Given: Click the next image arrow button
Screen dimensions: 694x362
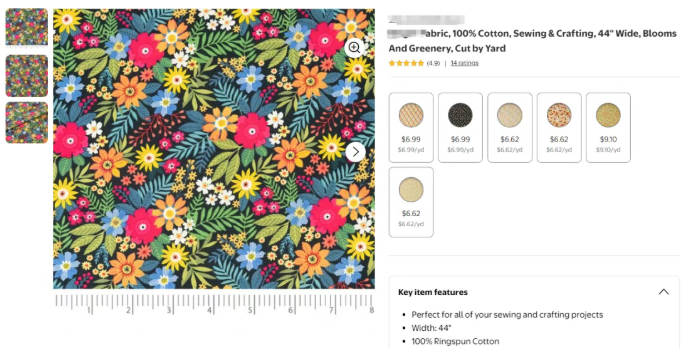Looking at the screenshot, I should point(355,152).
